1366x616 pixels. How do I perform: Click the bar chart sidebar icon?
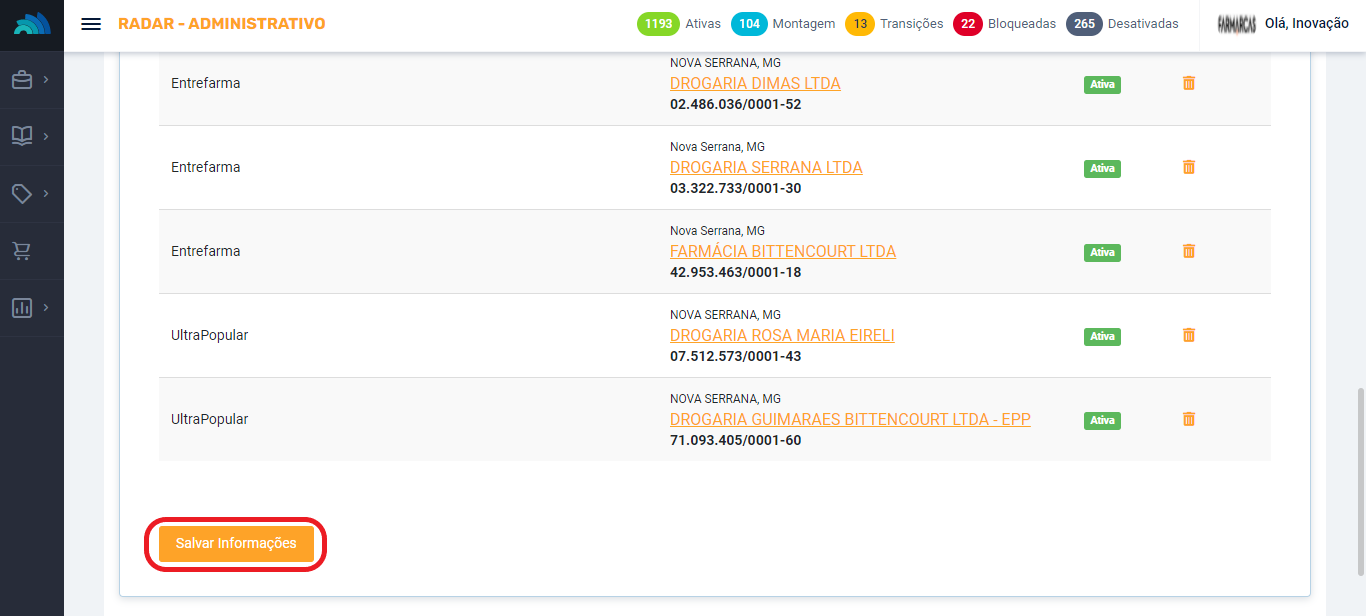point(22,308)
